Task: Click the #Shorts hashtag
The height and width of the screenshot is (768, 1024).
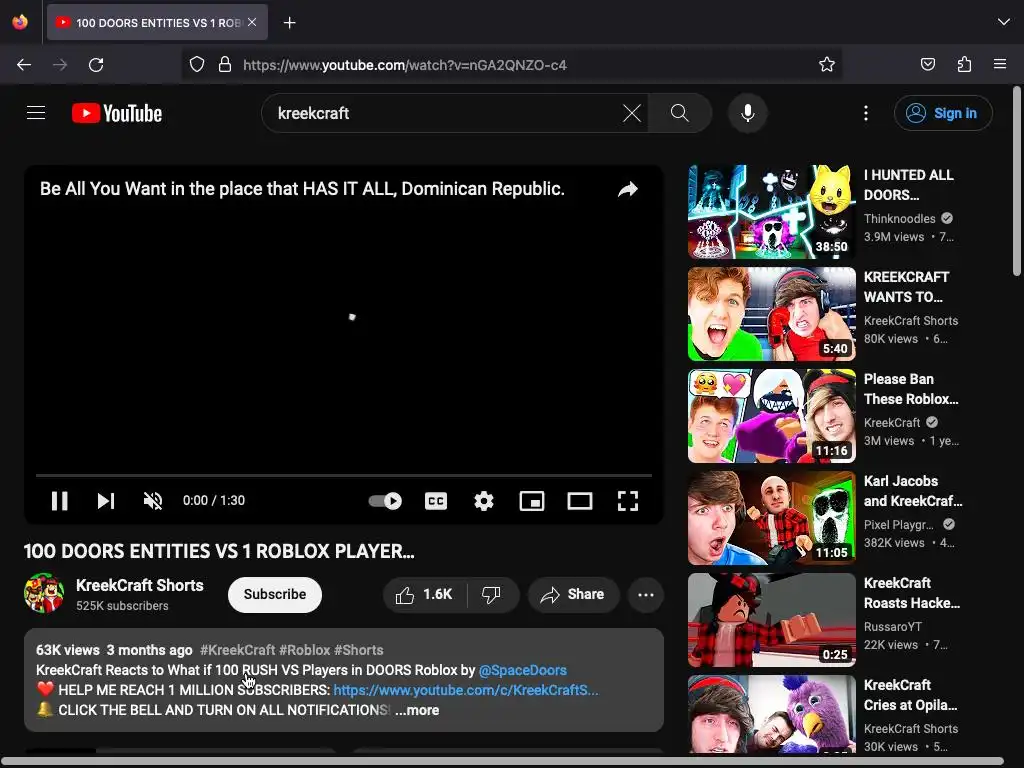Action: 359,650
